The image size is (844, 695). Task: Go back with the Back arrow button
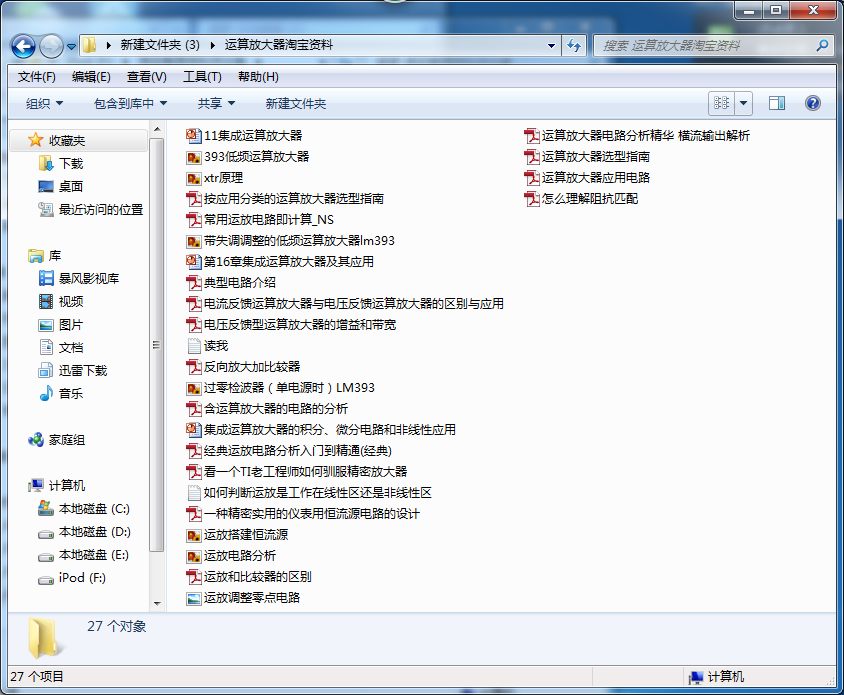23,46
